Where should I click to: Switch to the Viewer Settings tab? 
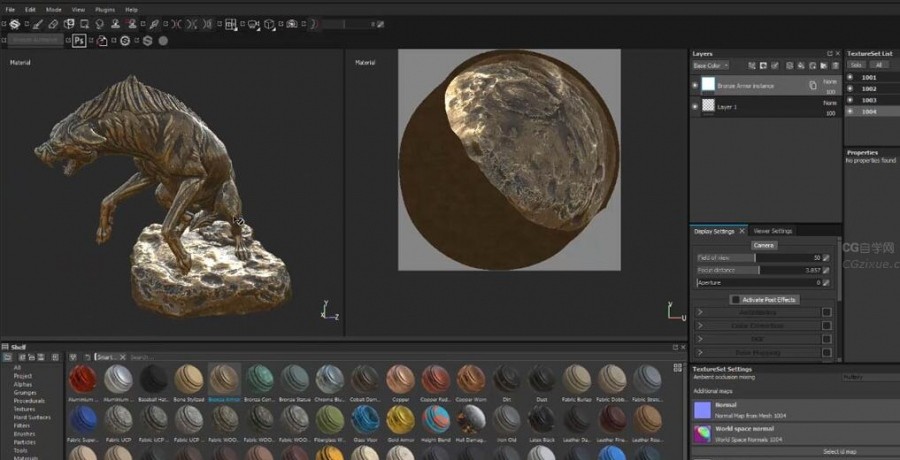click(x=773, y=231)
